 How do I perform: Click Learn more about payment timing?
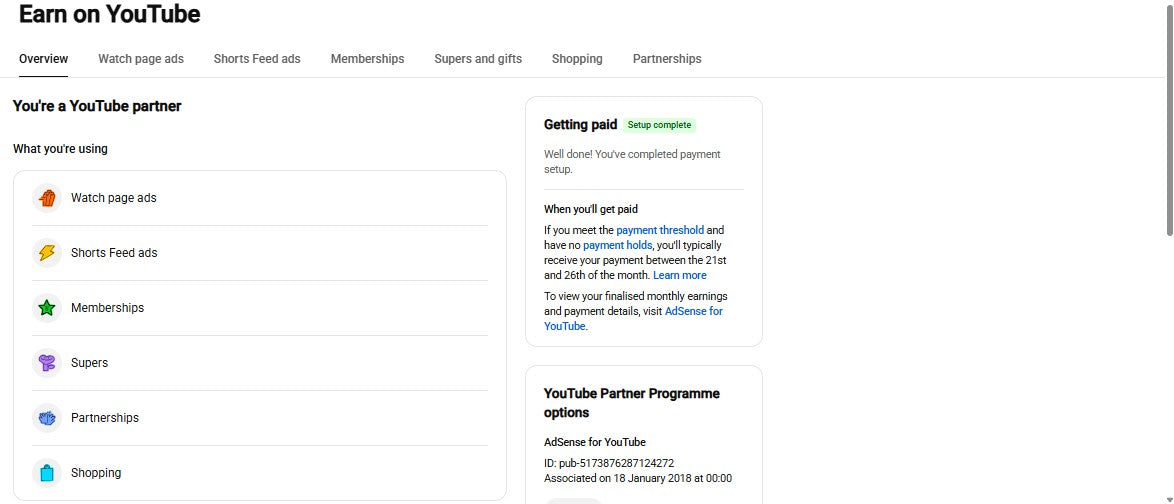[680, 275]
